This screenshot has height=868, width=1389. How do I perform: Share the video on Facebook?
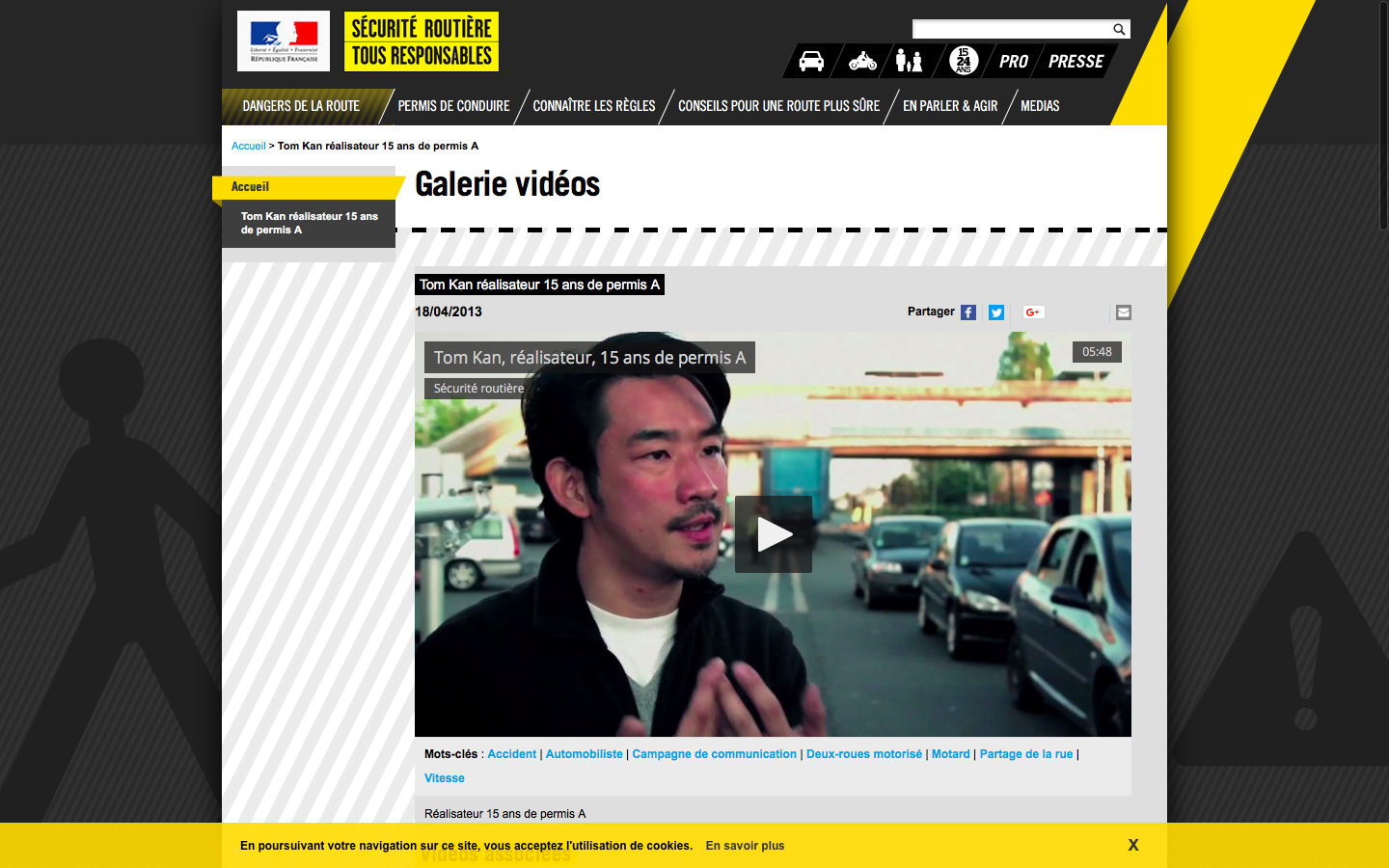coord(968,312)
